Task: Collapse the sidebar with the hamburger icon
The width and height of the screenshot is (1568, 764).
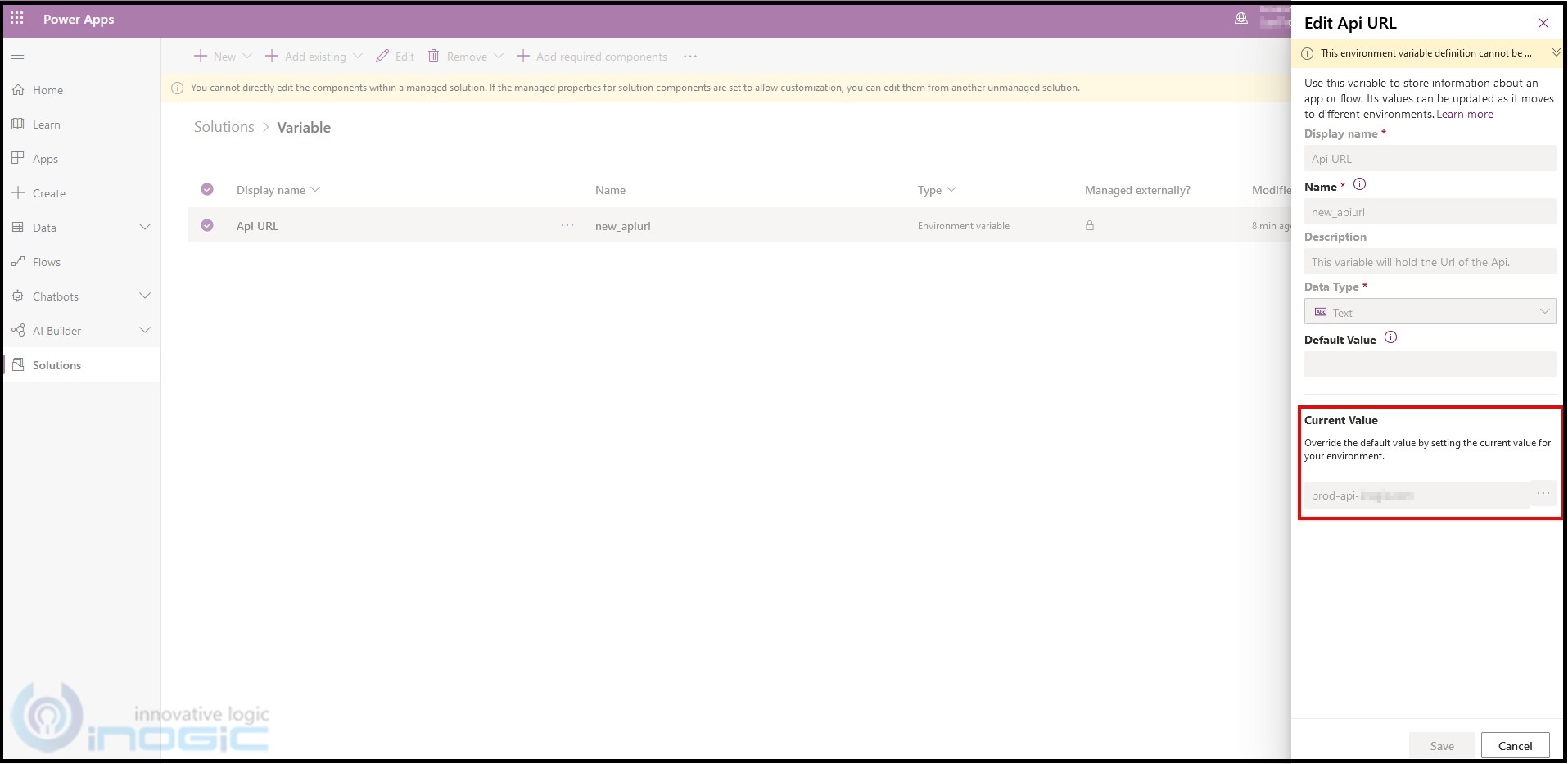Action: (16, 55)
